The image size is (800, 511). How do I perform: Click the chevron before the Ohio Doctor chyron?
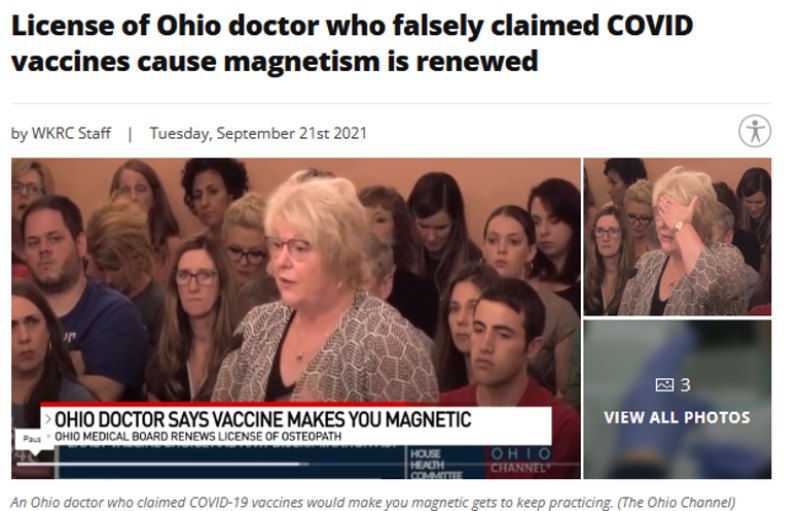click(x=48, y=419)
